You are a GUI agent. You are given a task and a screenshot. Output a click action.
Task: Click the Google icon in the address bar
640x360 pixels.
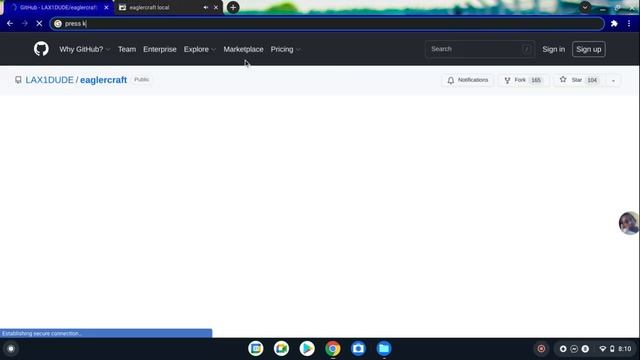(x=58, y=24)
